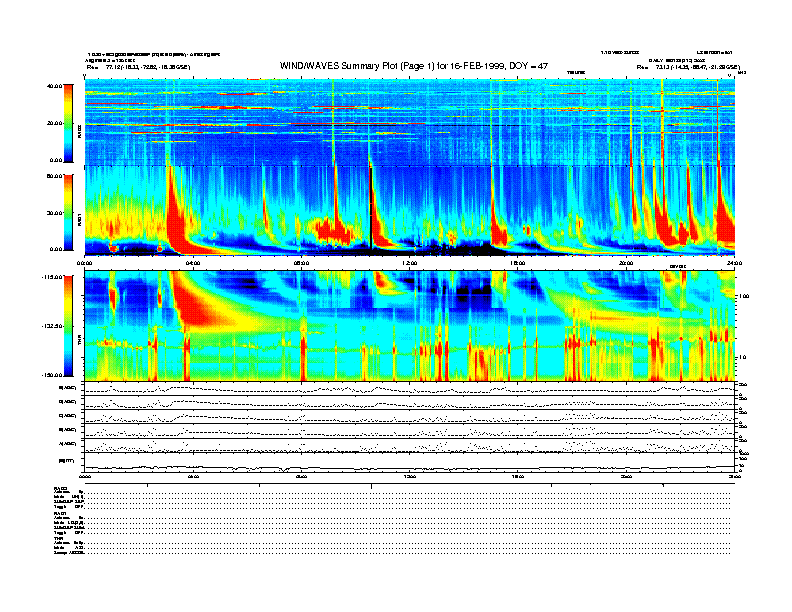This screenshot has height=612, width=792.
Task: Click the WIND/WAVES Summary Plot title
Action: click(x=414, y=66)
